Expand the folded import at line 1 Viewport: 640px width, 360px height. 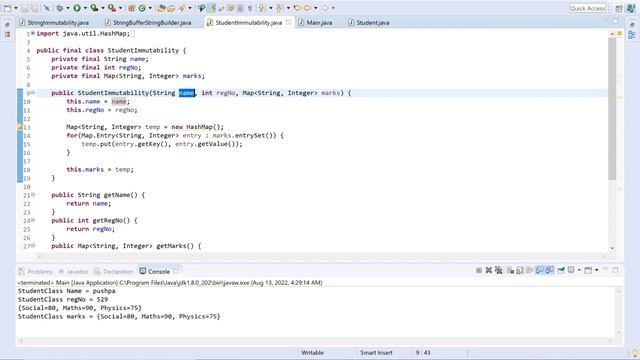click(33, 33)
